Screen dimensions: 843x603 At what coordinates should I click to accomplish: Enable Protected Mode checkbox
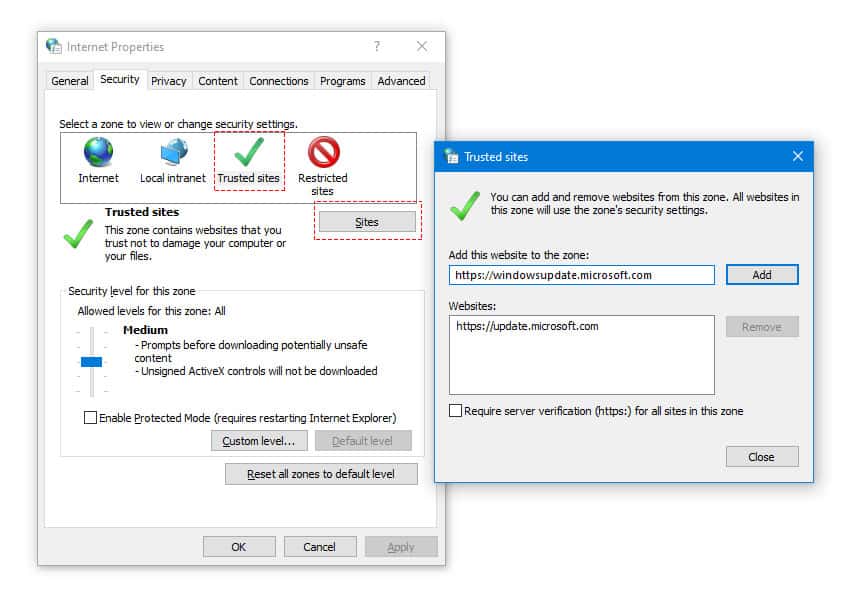click(x=90, y=418)
